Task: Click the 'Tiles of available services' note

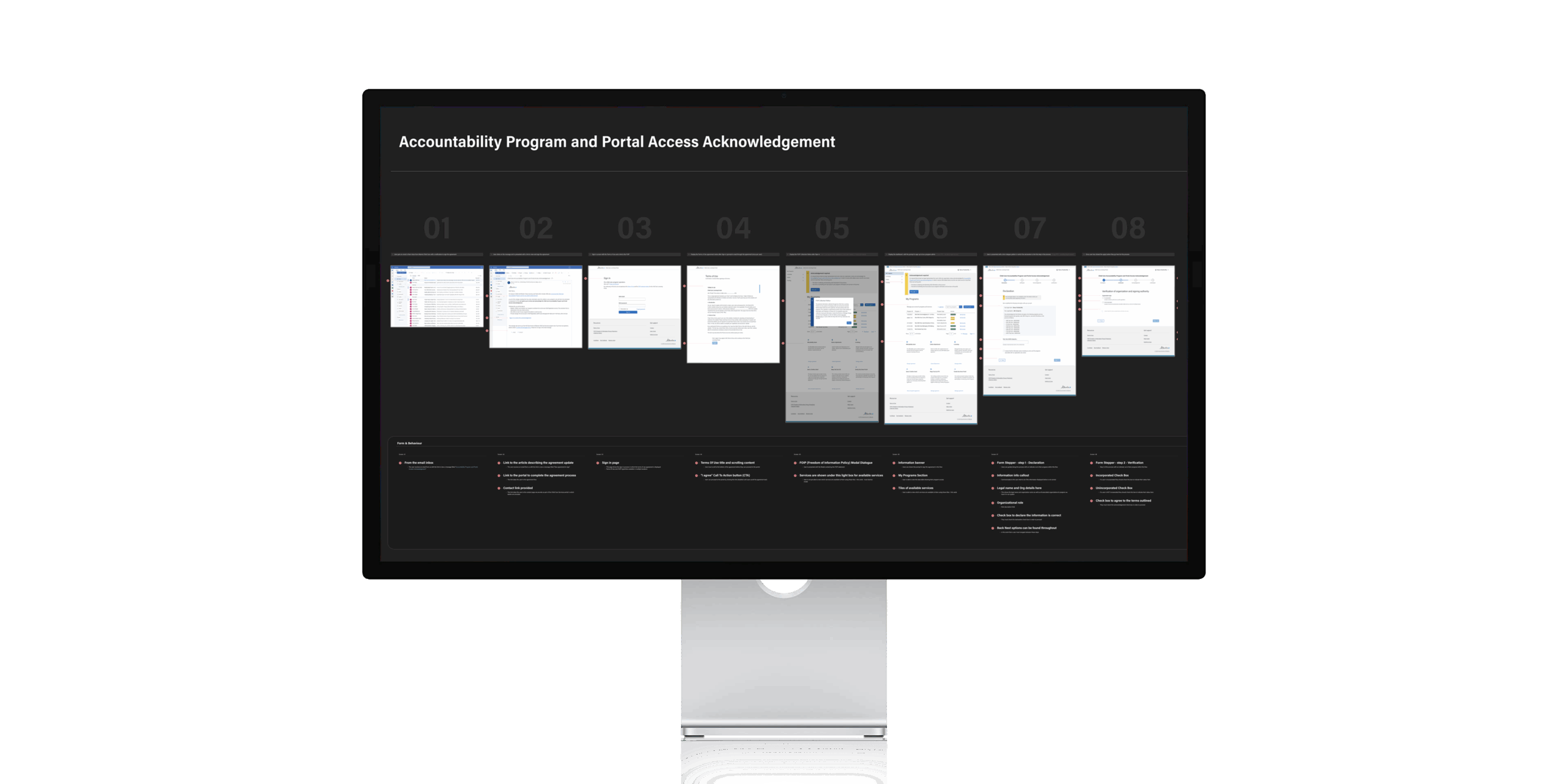Action: [x=916, y=488]
